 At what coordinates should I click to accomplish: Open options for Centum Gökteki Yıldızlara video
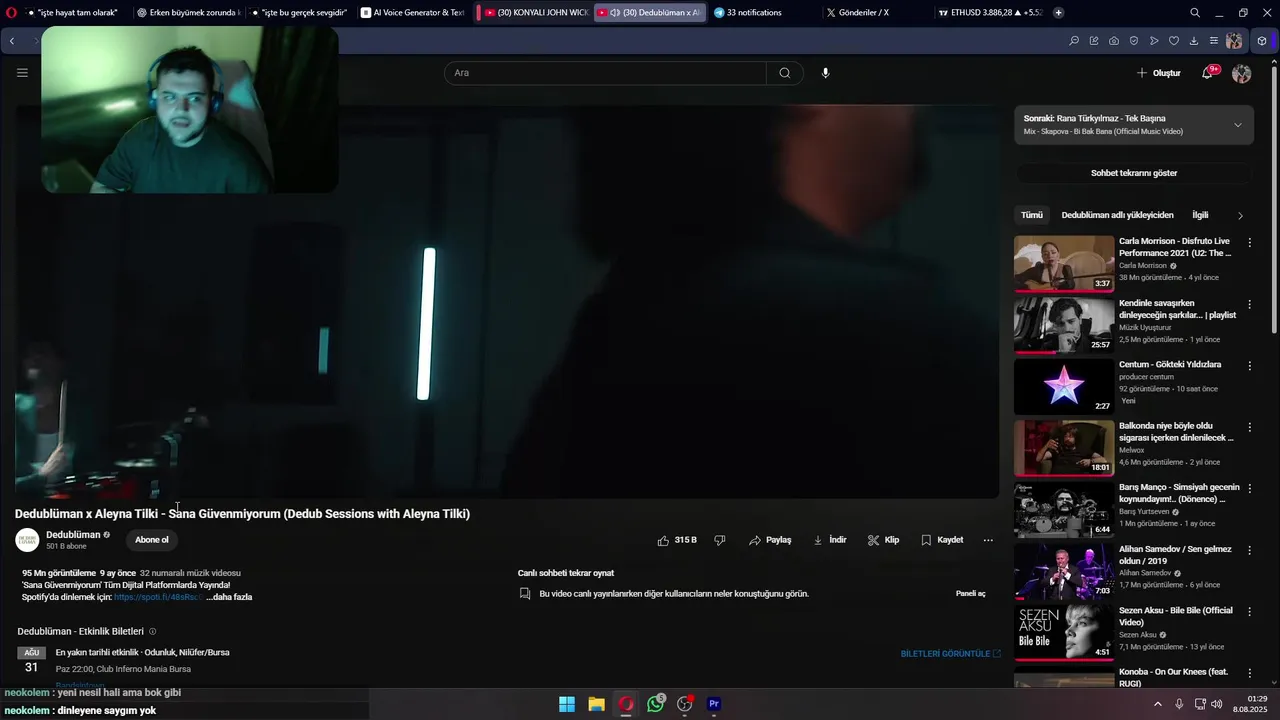pos(1249,366)
